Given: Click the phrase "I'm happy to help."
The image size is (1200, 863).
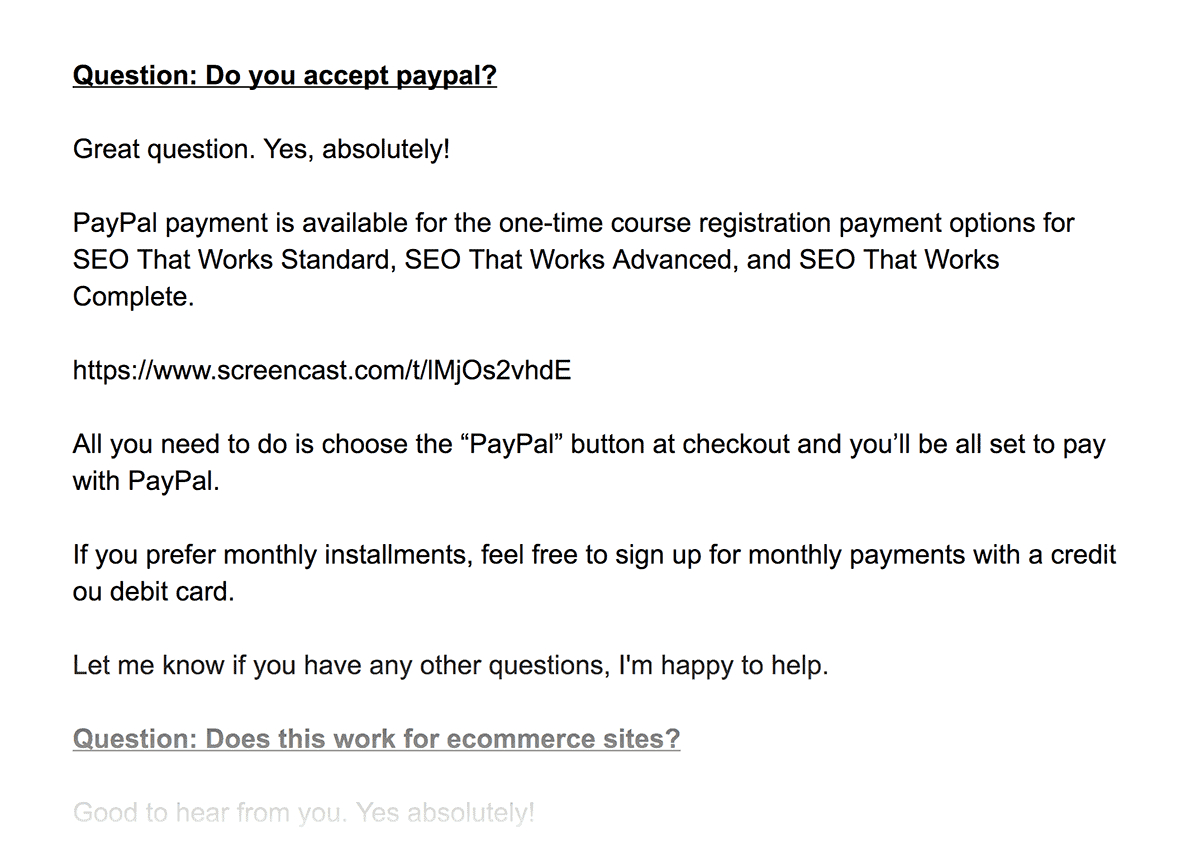Looking at the screenshot, I should (x=724, y=665).
